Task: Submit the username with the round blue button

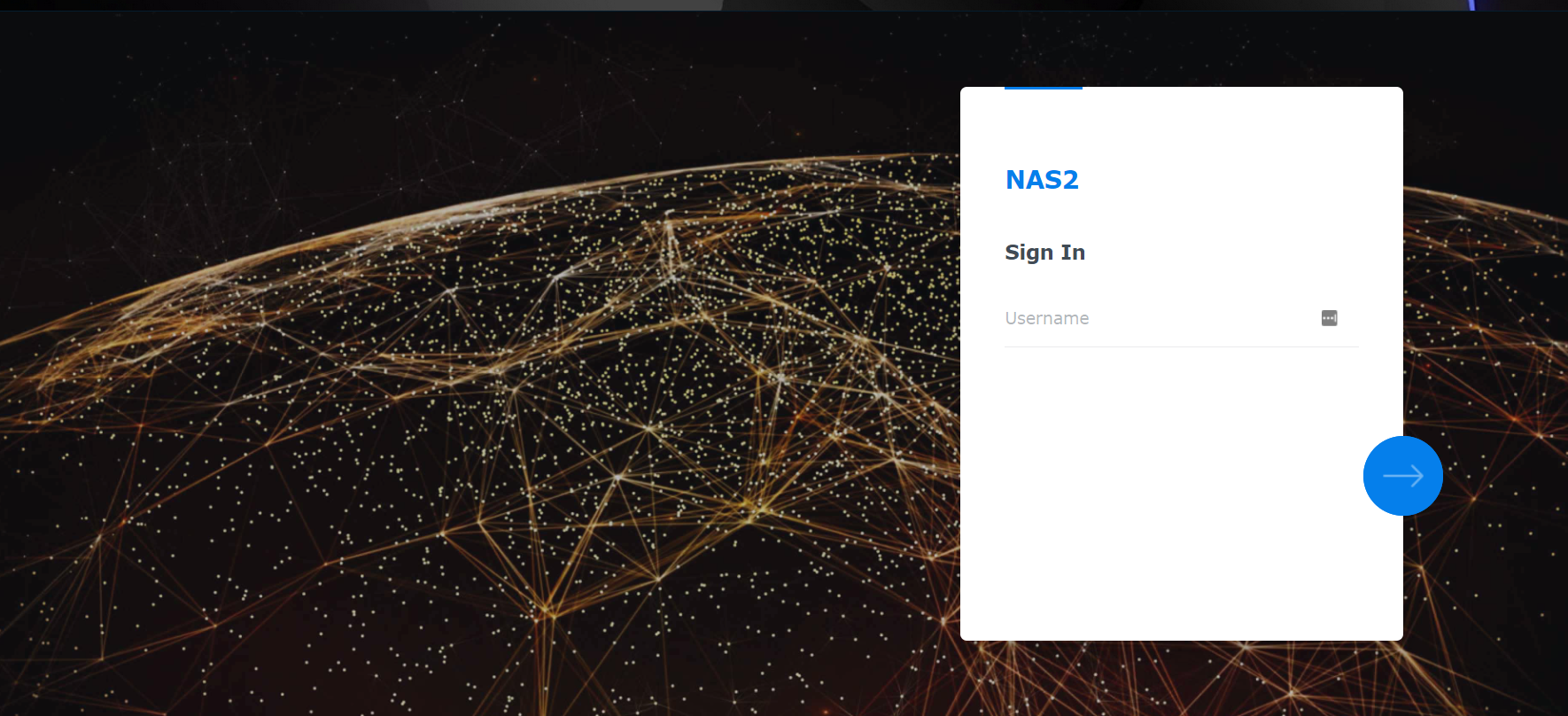Action: [1403, 476]
